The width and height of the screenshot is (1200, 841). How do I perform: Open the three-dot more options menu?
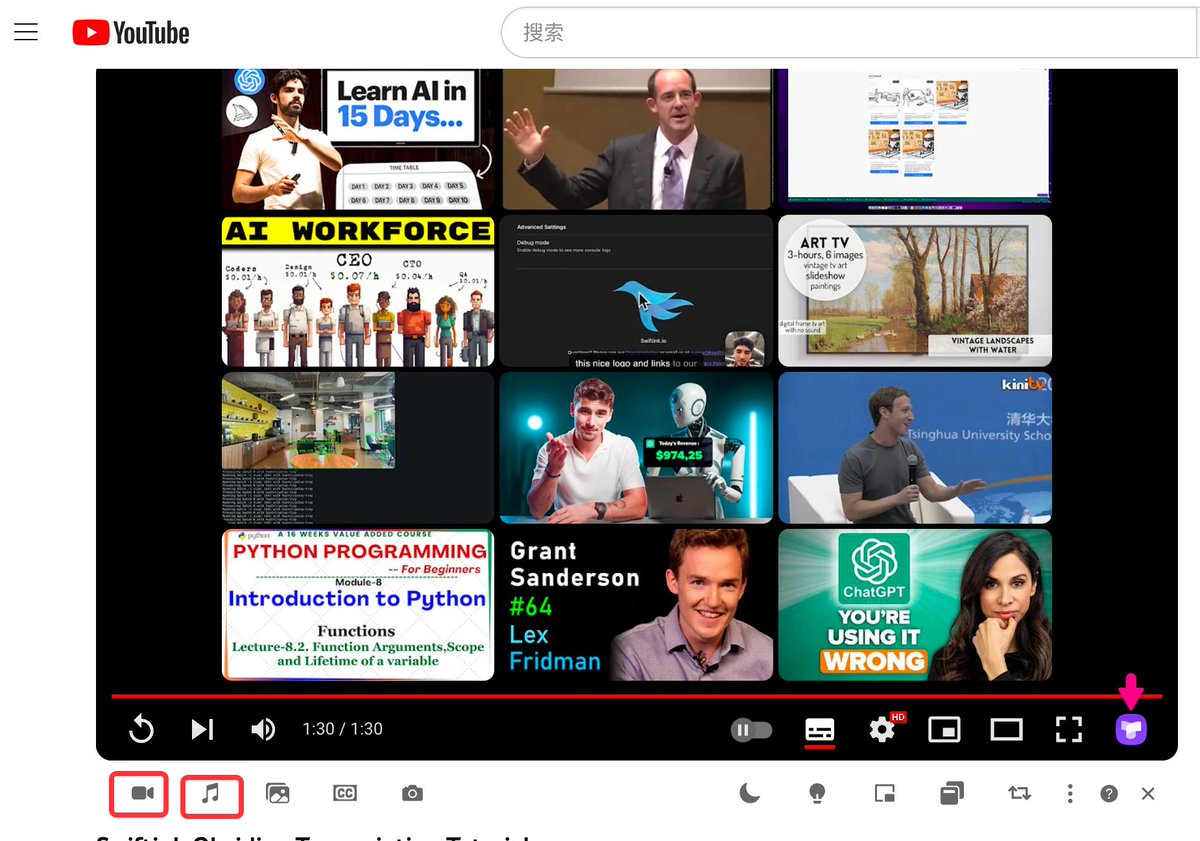(x=1070, y=794)
